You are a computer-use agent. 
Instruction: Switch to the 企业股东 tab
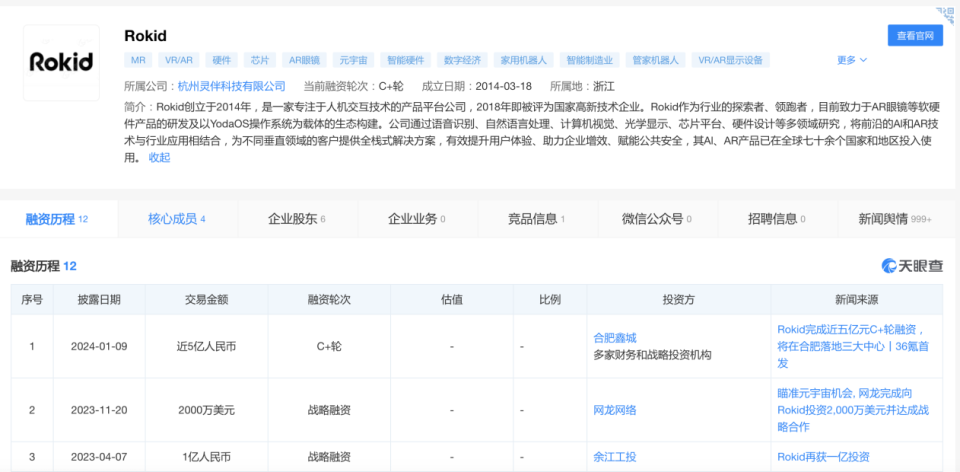(x=297, y=219)
